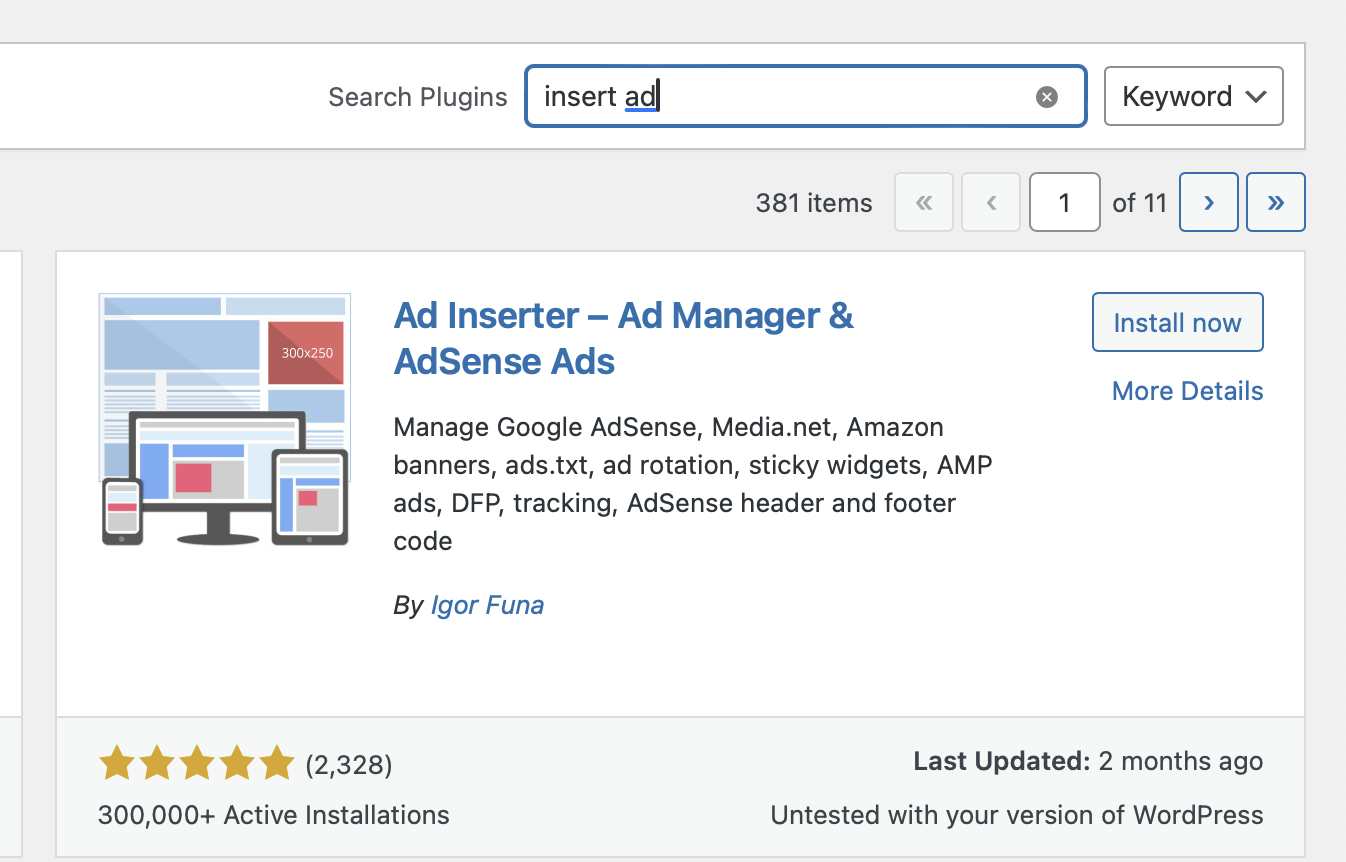The height and width of the screenshot is (862, 1346).
Task: Click the 381 items count text
Action: click(x=814, y=203)
